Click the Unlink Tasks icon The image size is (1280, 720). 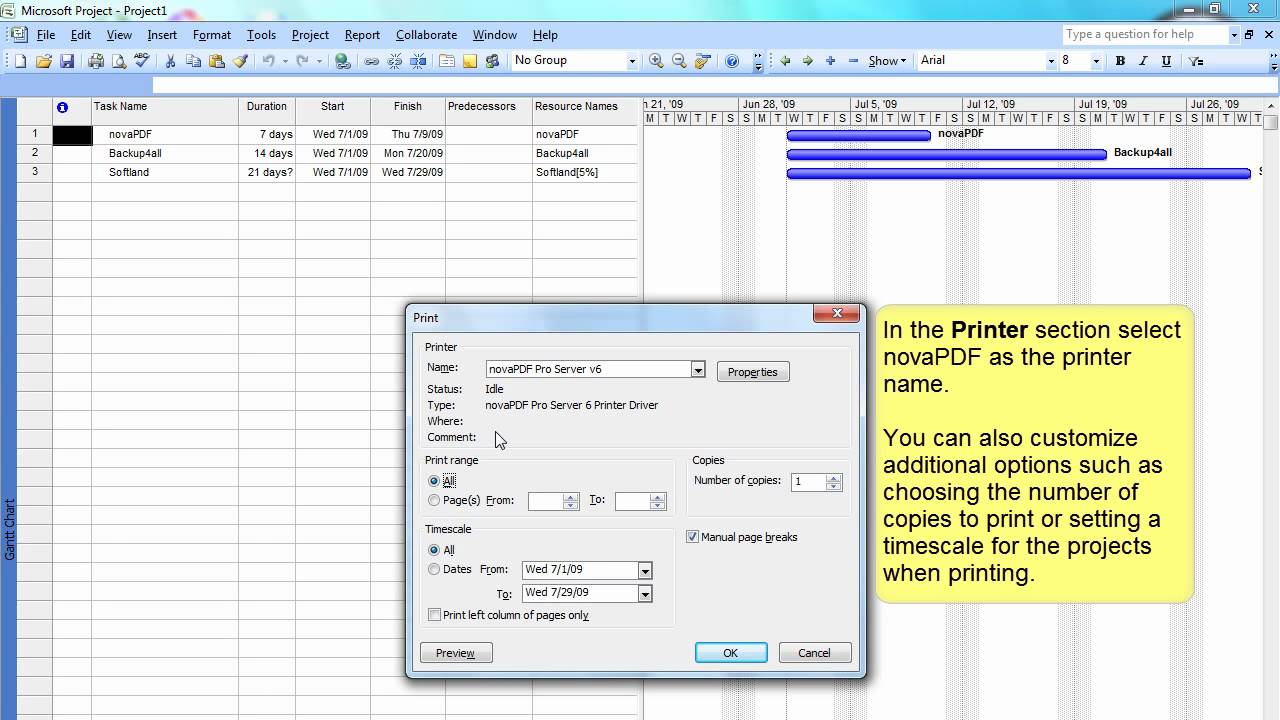point(395,61)
